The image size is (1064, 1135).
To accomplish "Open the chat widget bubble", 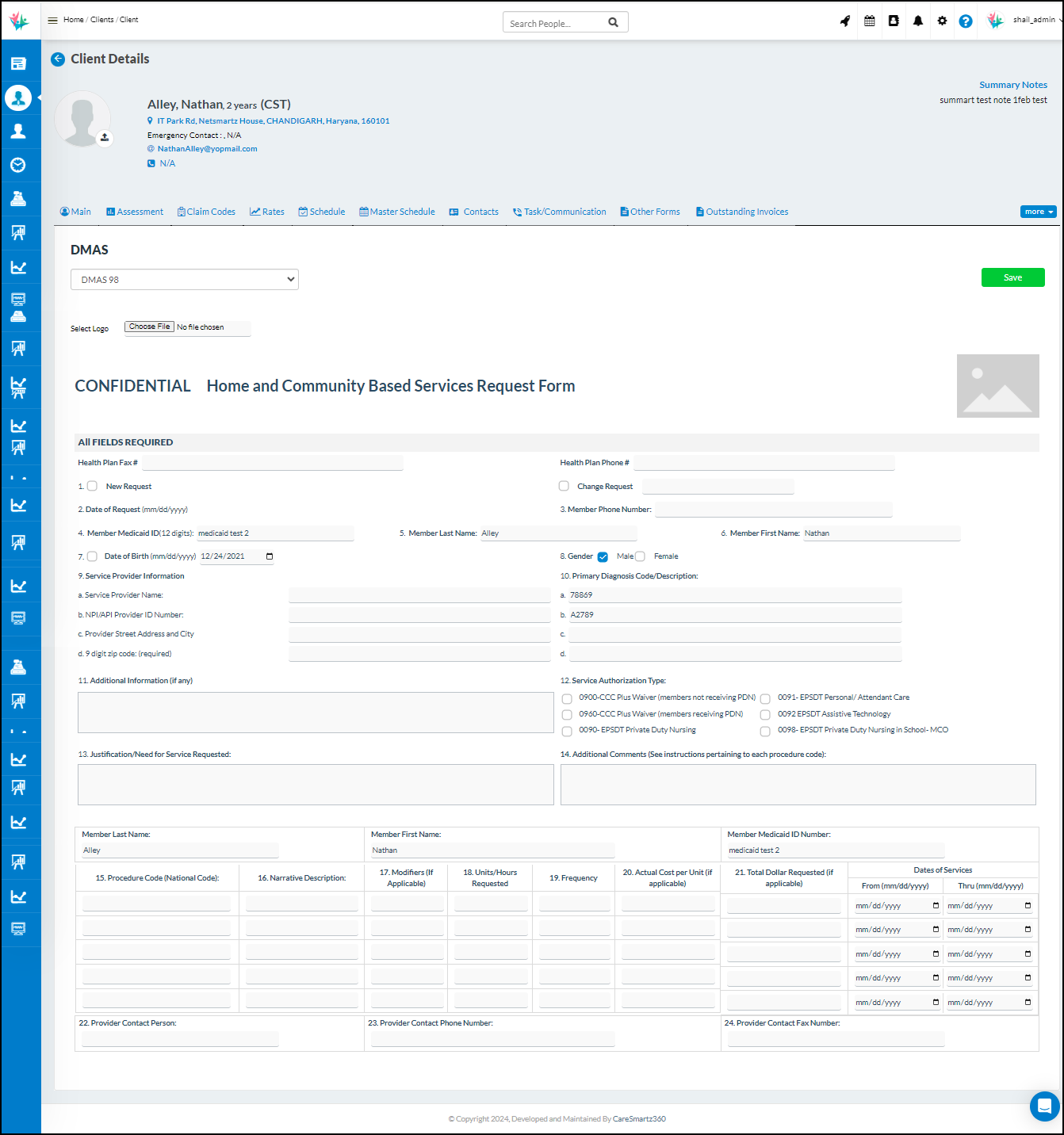I will click(1044, 1106).
